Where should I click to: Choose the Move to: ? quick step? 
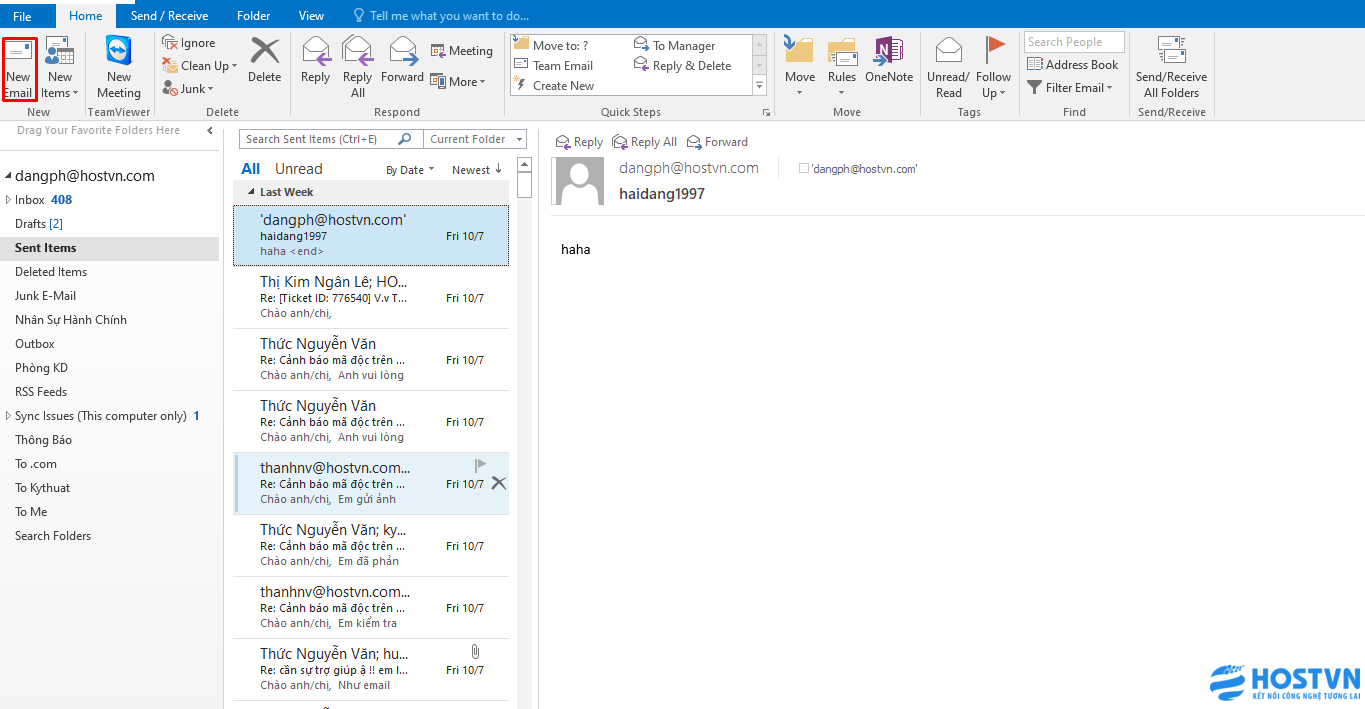point(551,45)
